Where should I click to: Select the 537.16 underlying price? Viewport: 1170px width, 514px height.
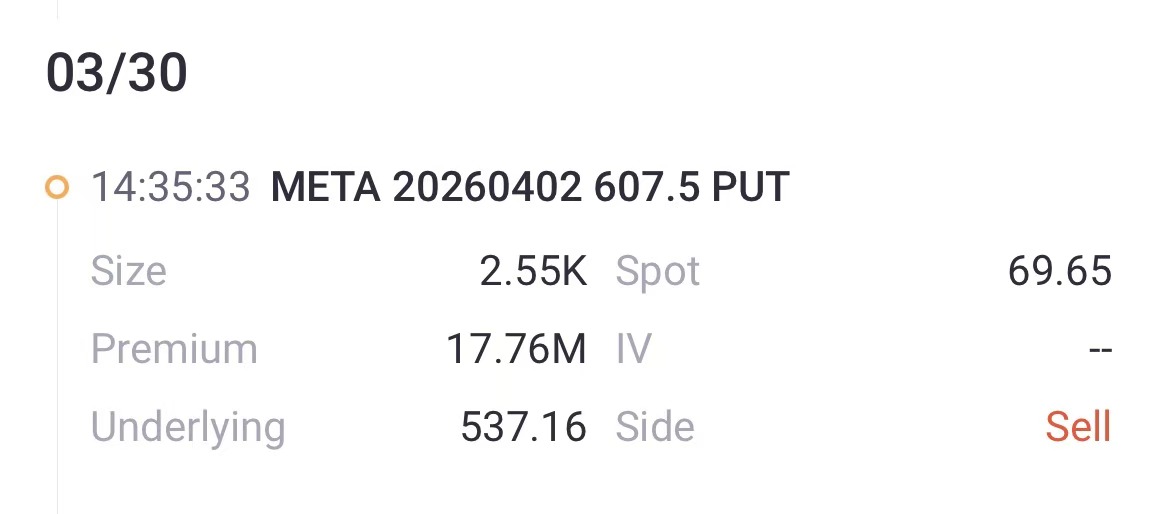pyautogui.click(x=523, y=427)
